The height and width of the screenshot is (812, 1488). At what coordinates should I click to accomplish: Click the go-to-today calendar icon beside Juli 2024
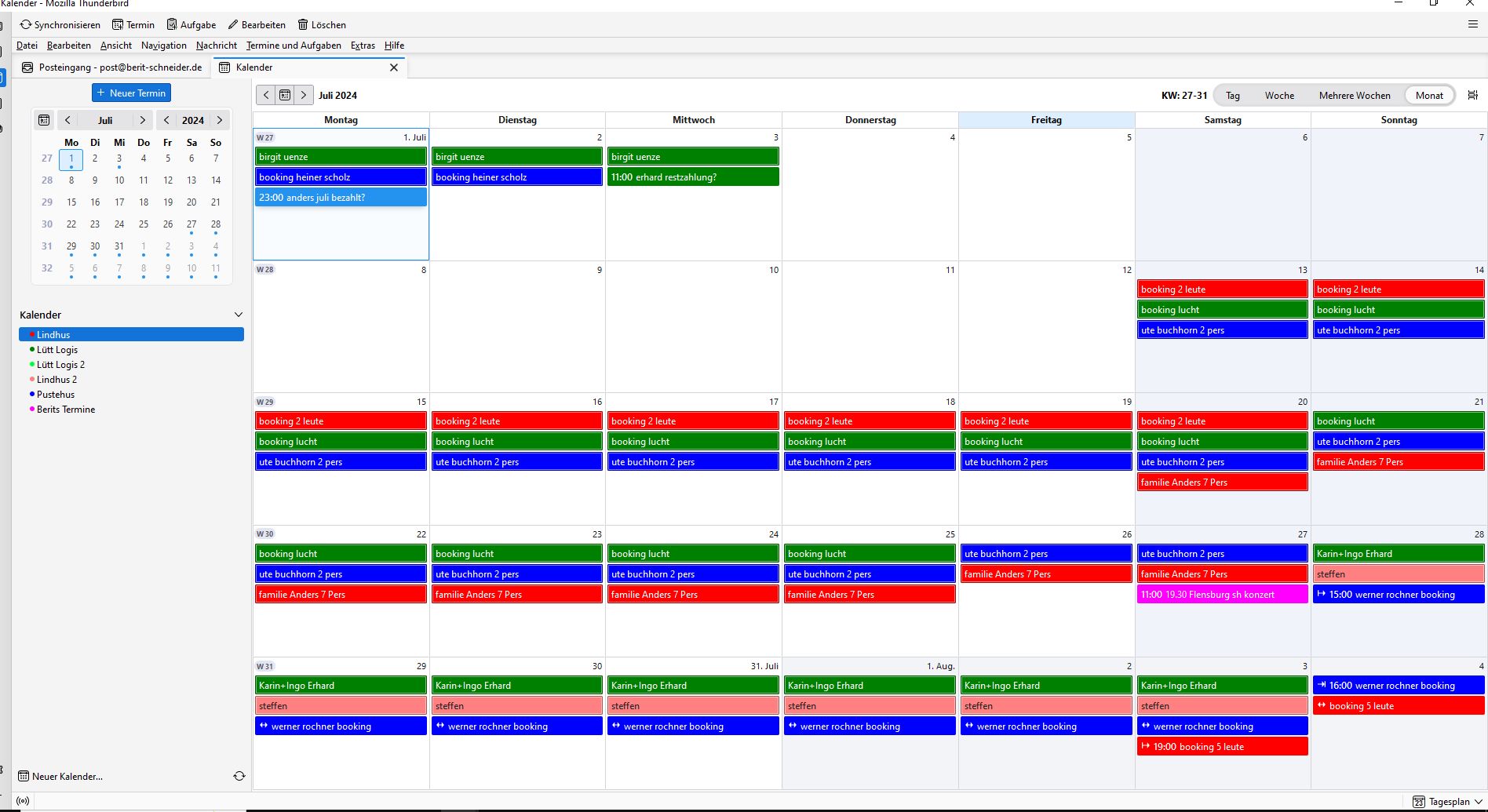coord(285,95)
